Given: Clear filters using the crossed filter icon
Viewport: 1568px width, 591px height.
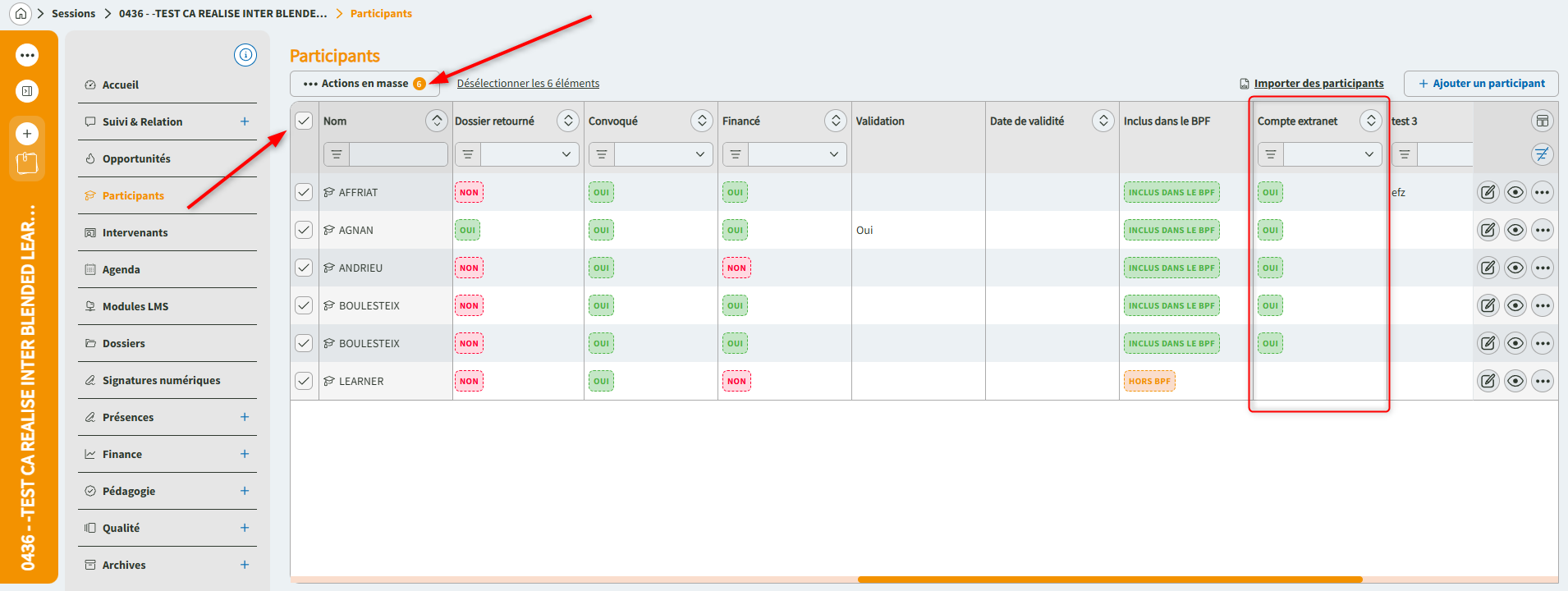Looking at the screenshot, I should (x=1543, y=154).
